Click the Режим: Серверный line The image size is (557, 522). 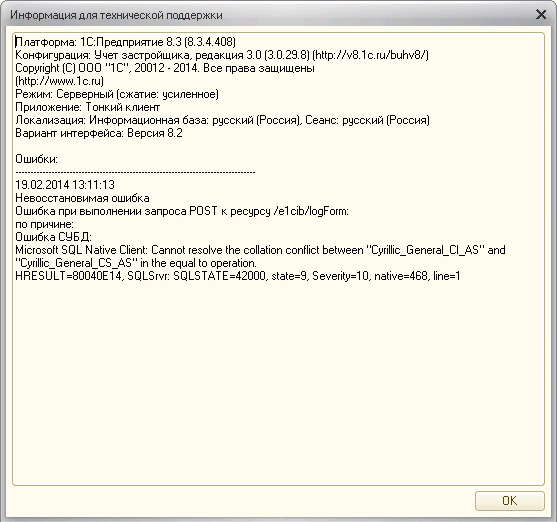tap(117, 94)
